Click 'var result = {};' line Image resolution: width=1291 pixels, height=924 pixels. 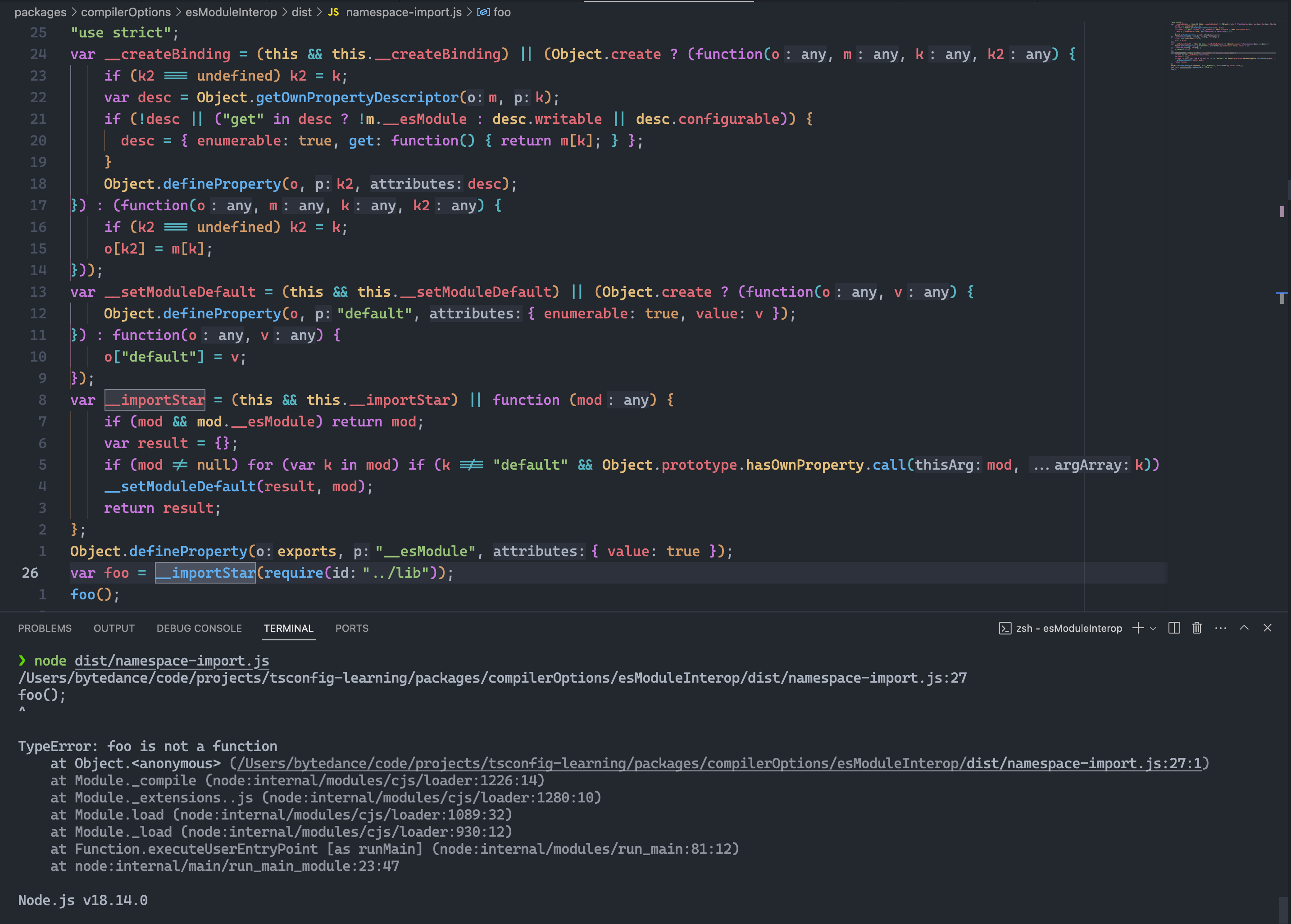tap(171, 443)
